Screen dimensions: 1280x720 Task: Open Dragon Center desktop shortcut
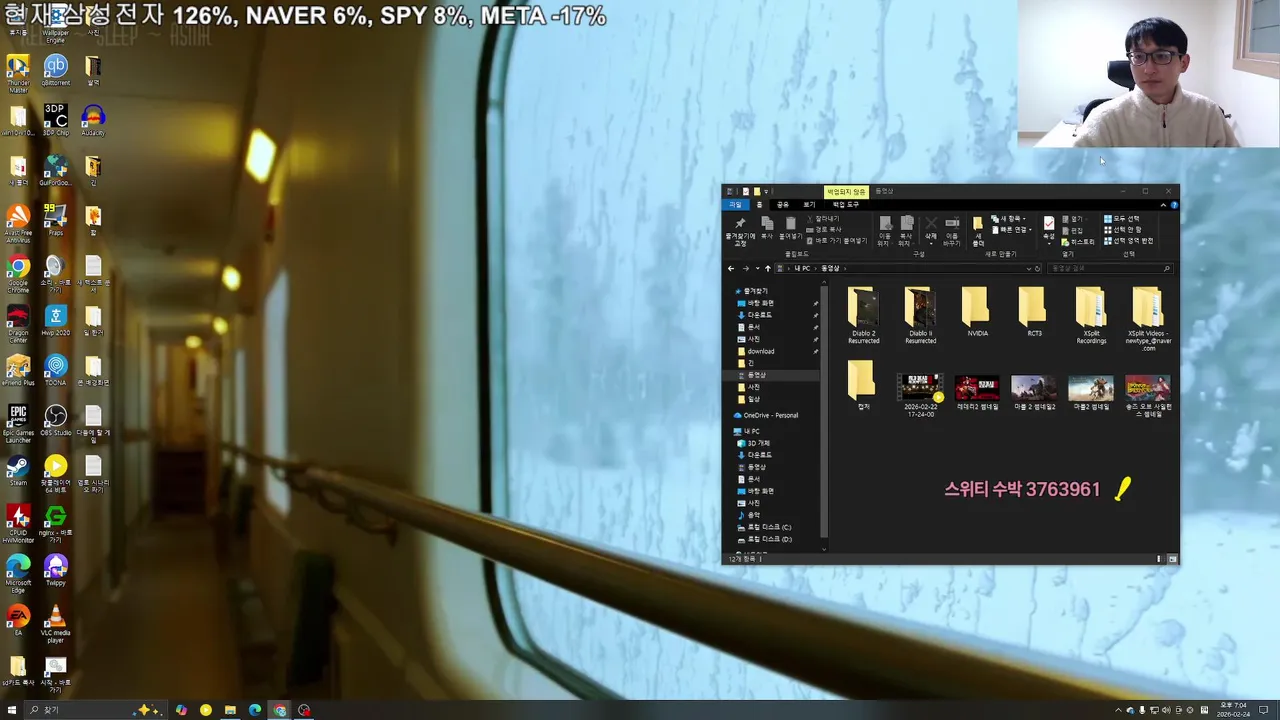[18, 324]
